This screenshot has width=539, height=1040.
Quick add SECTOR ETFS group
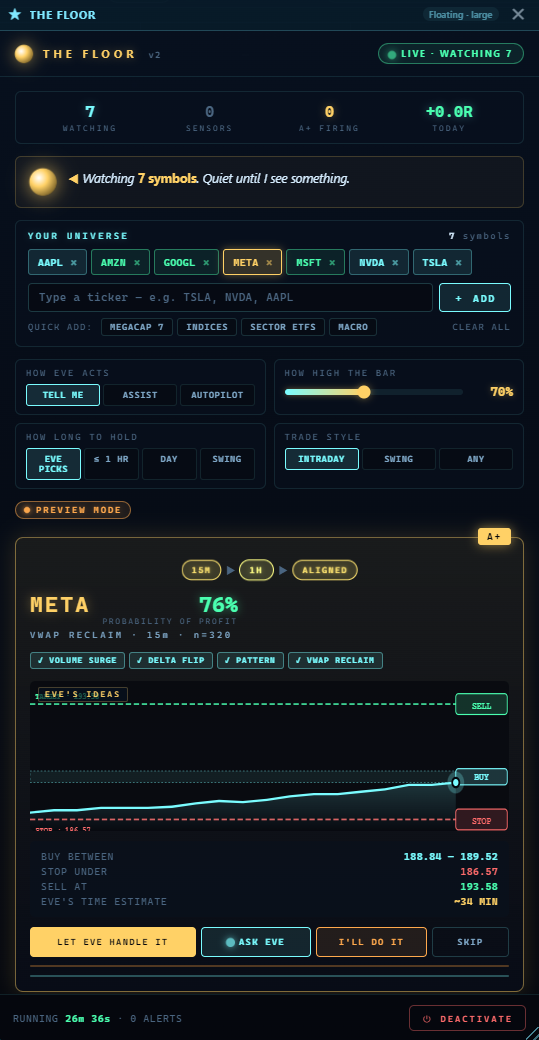pyautogui.click(x=283, y=327)
